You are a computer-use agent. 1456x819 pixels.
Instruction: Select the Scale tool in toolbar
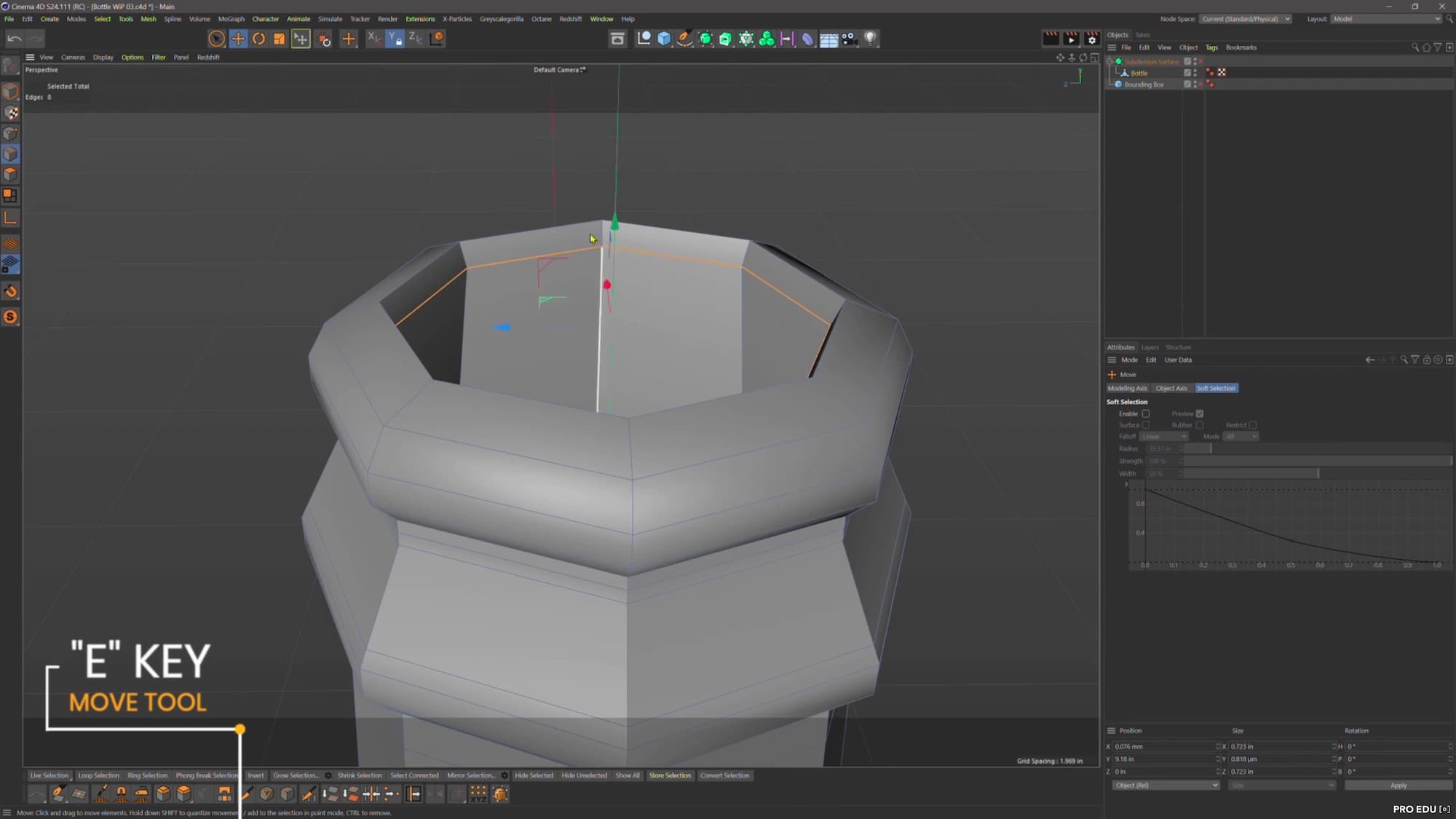click(279, 39)
